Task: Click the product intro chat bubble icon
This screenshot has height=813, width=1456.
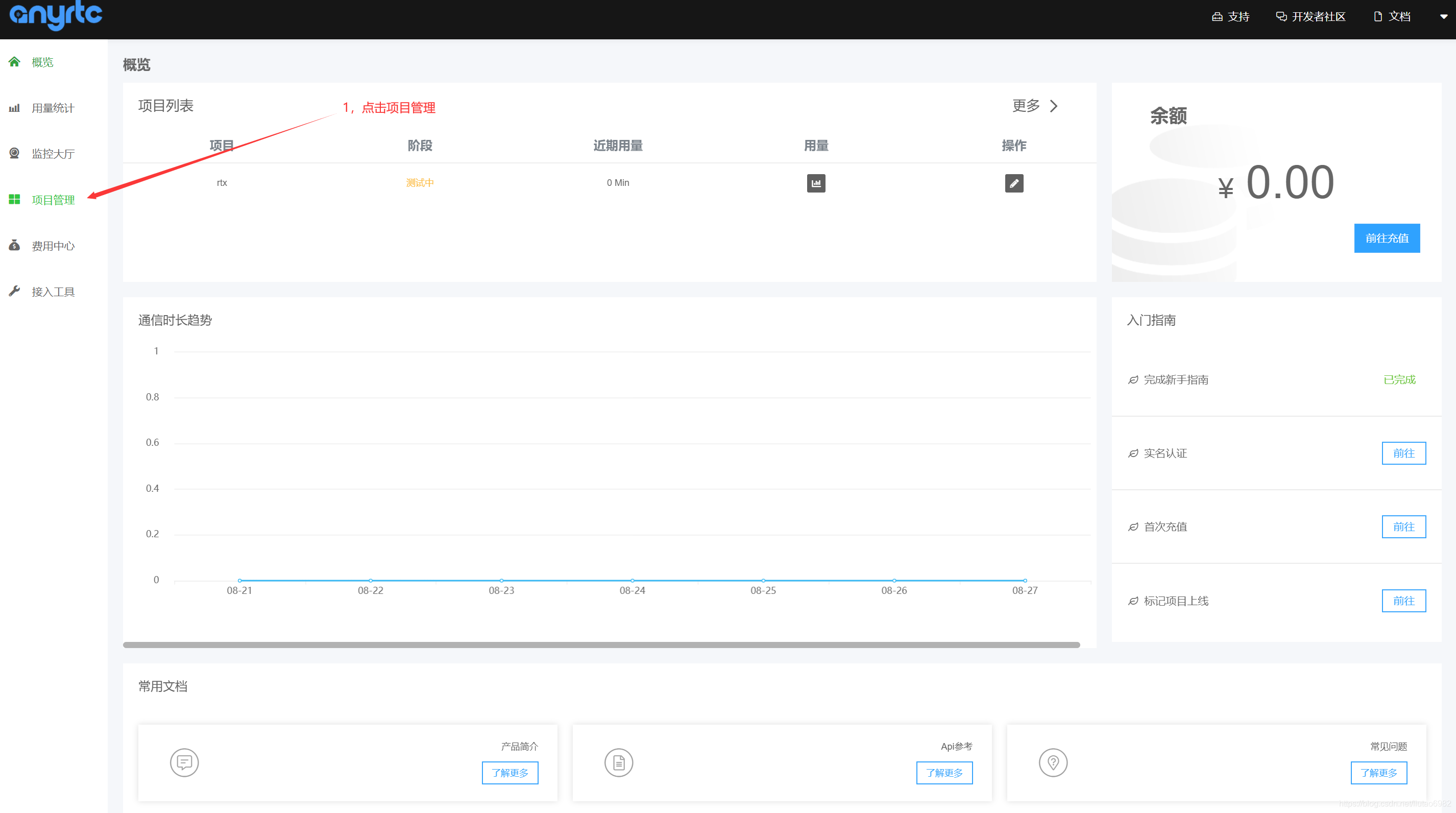Action: pyautogui.click(x=184, y=762)
